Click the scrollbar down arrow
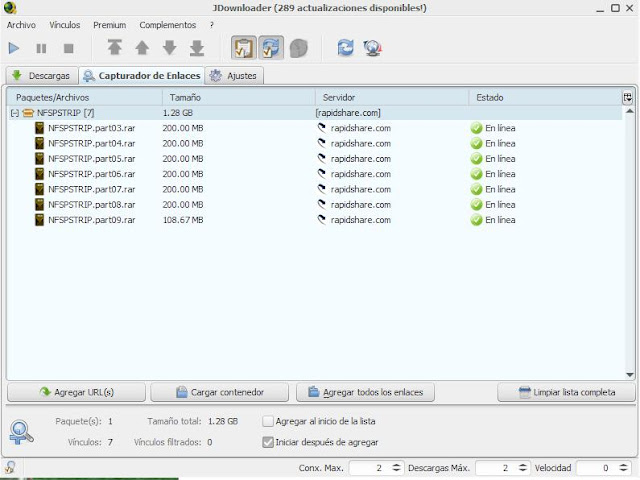The width and height of the screenshot is (640, 480). tap(629, 375)
